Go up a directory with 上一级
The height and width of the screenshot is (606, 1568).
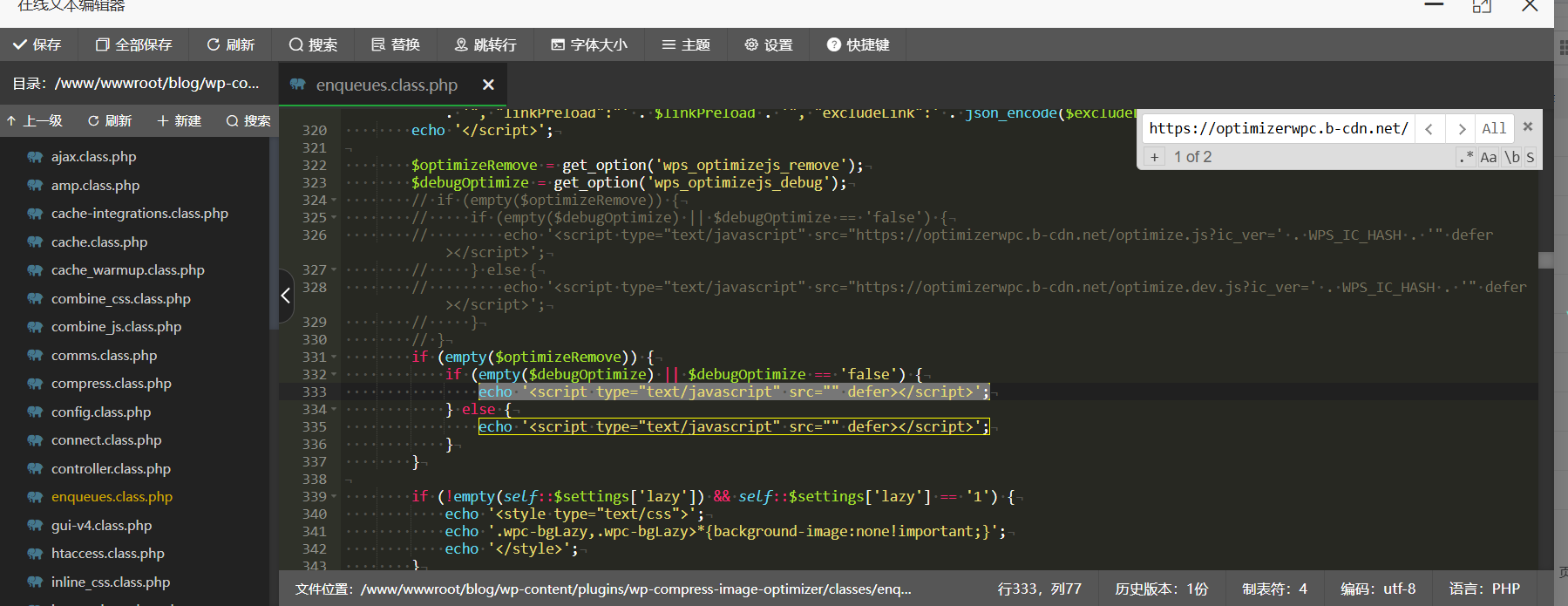point(35,120)
